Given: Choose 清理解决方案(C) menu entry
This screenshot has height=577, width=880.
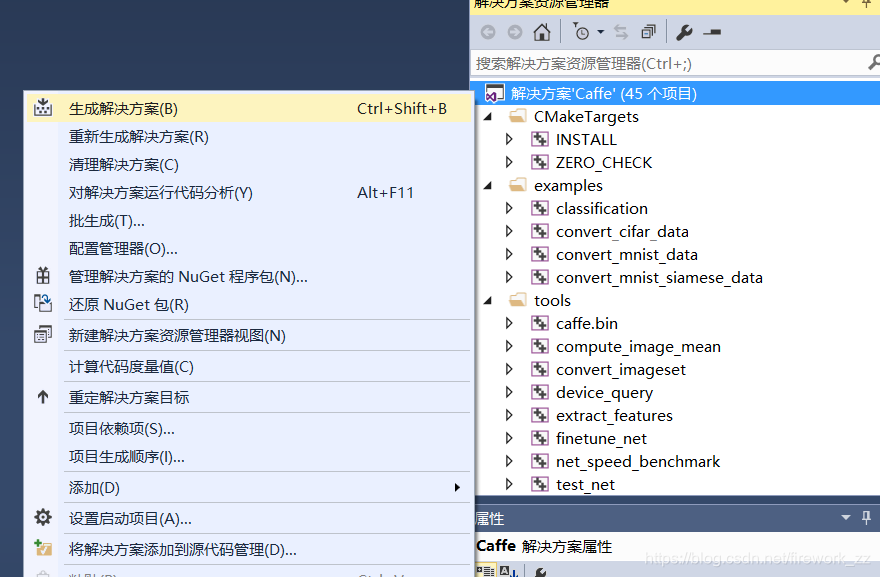Looking at the screenshot, I should coord(249,164).
